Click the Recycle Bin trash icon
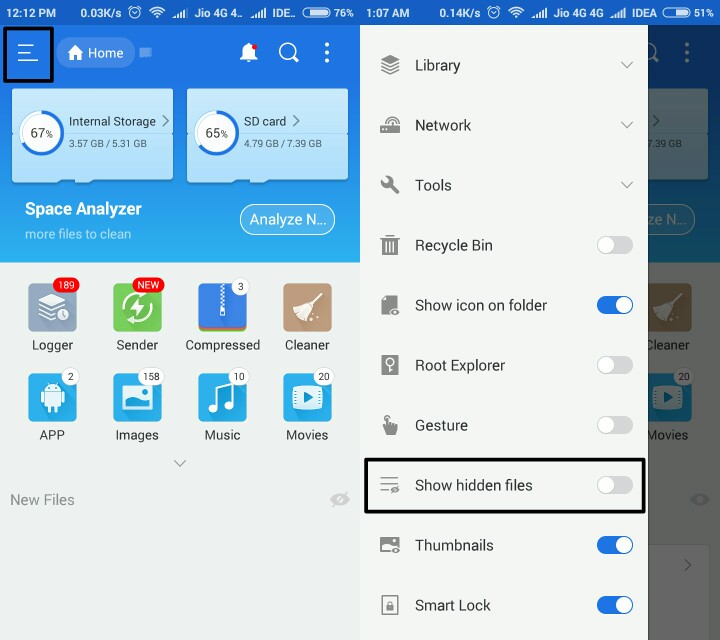The width and height of the screenshot is (720, 640). [390, 245]
